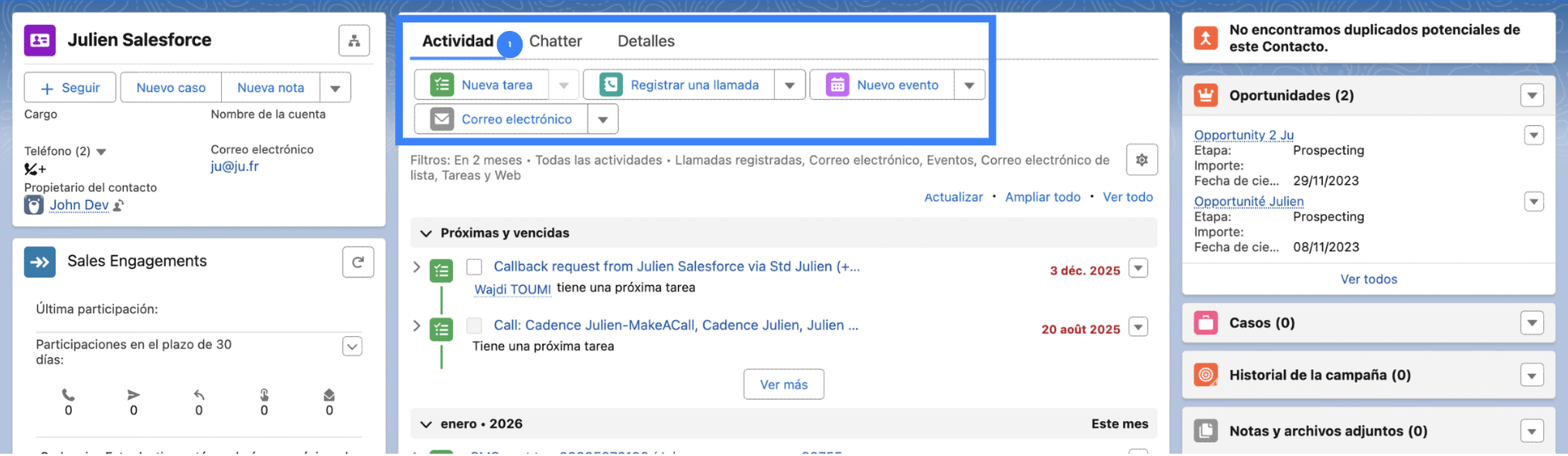Click the ju@ju.fr email address
The width and height of the screenshot is (1568, 456).
click(234, 166)
